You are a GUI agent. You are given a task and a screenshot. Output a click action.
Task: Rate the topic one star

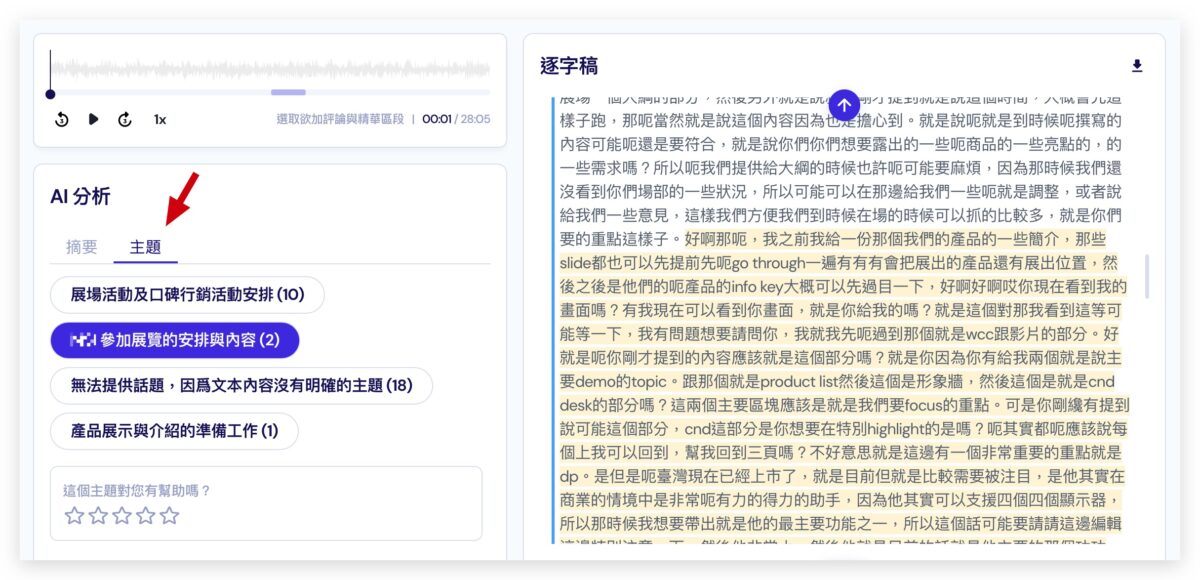[x=74, y=516]
